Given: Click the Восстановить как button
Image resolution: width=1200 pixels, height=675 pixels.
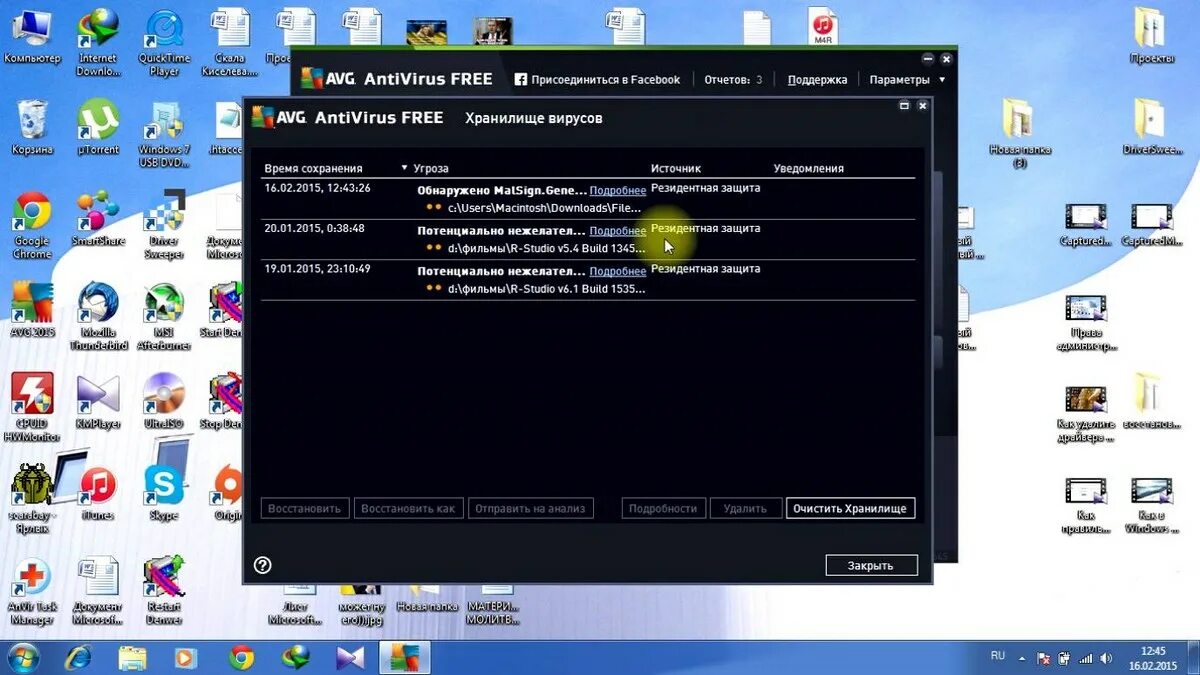Looking at the screenshot, I should 408,508.
